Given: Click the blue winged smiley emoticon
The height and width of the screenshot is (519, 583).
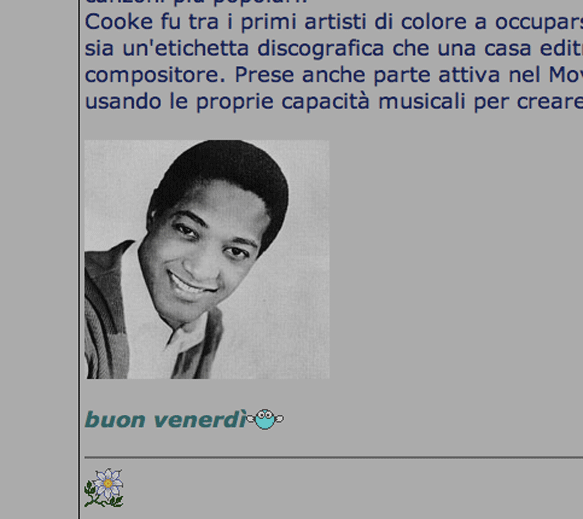Looking at the screenshot, I should click(265, 419).
